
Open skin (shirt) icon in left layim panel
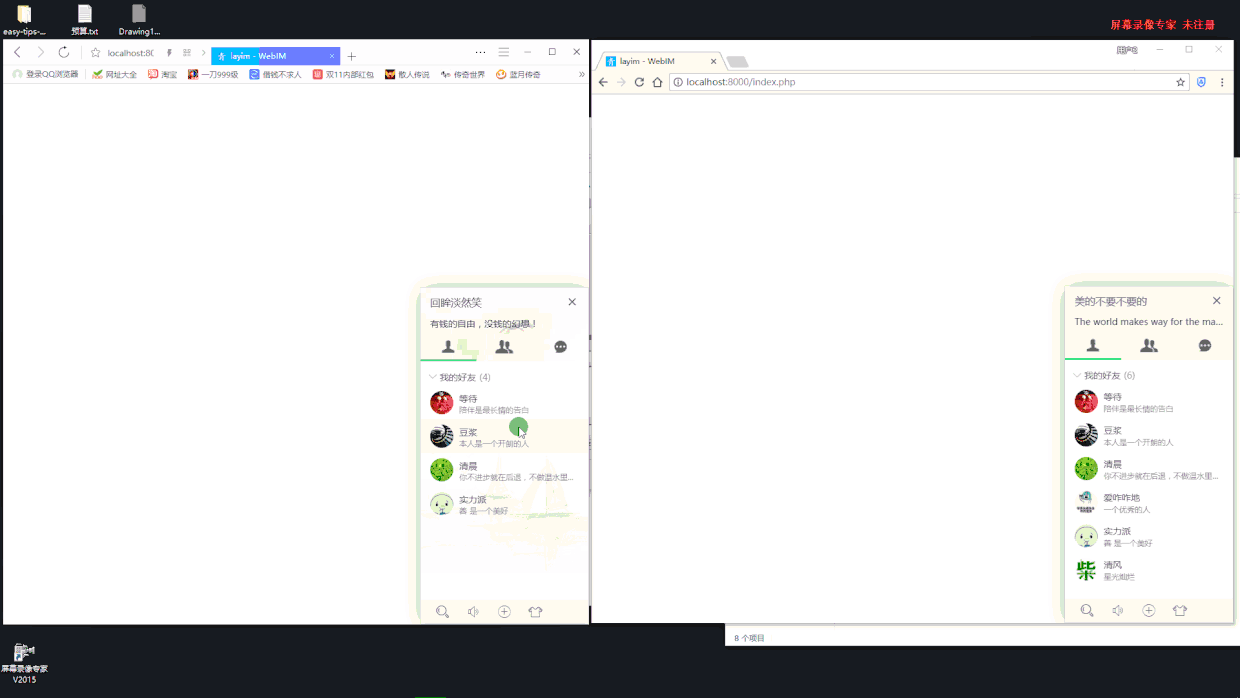[x=535, y=612]
